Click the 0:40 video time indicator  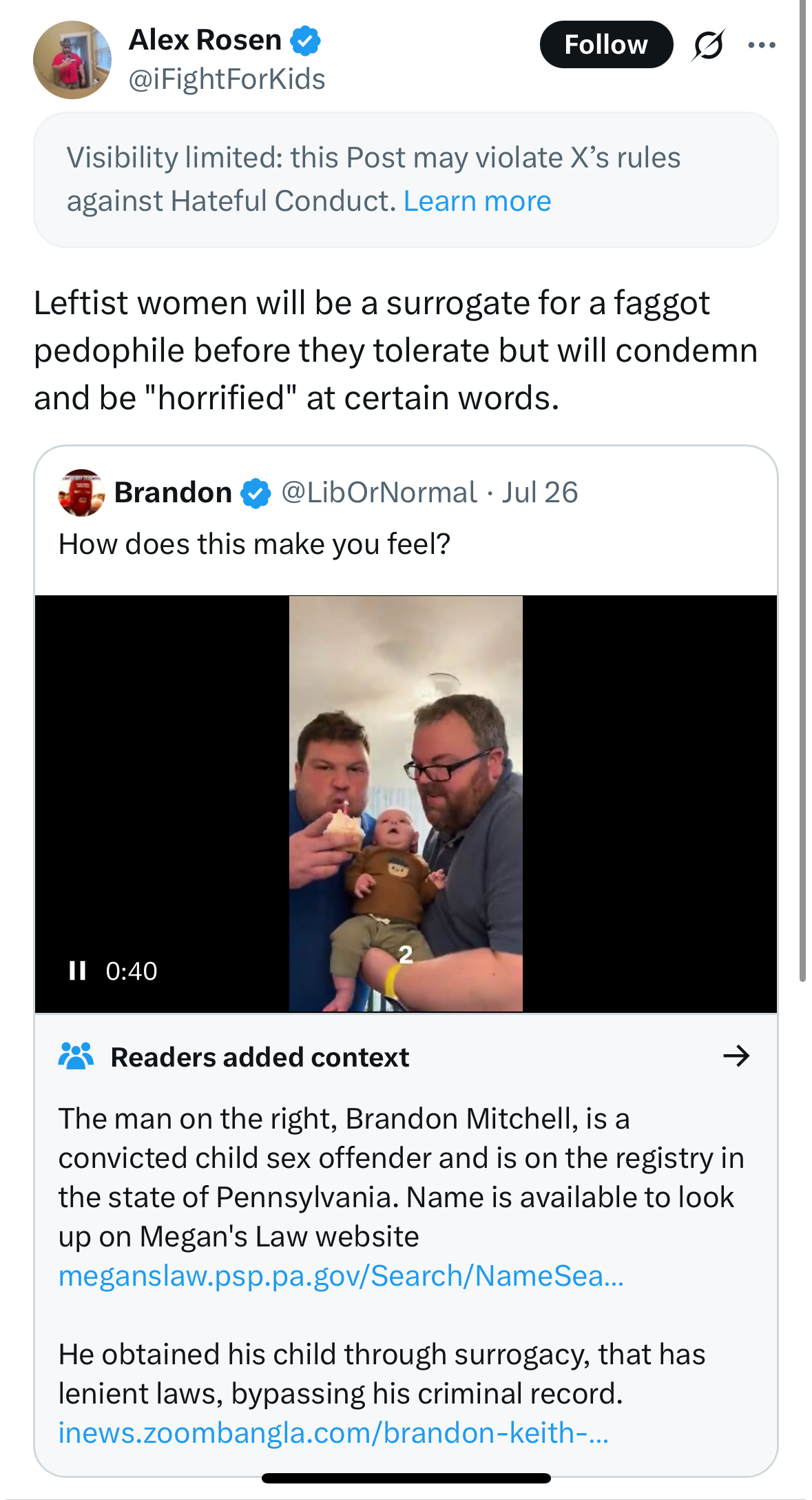tap(131, 971)
